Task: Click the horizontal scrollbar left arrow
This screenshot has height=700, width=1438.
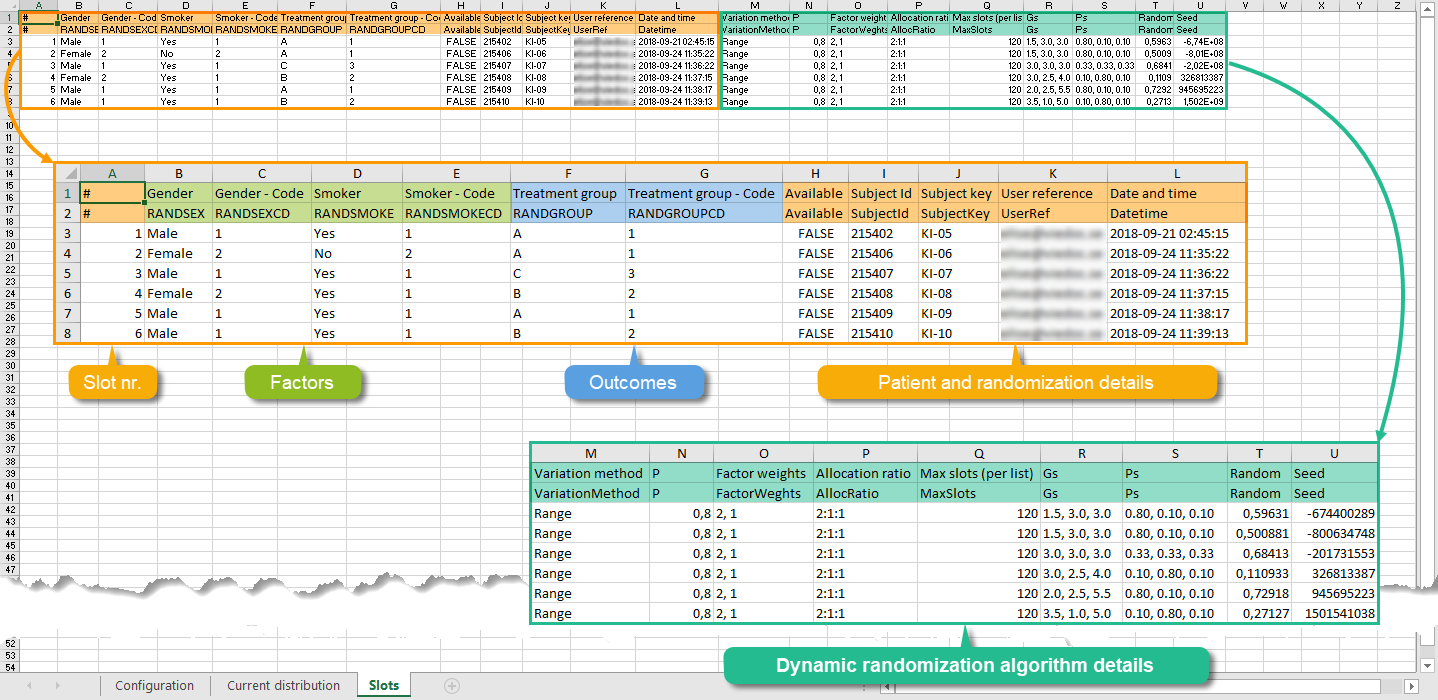Action: pyautogui.click(x=885, y=687)
